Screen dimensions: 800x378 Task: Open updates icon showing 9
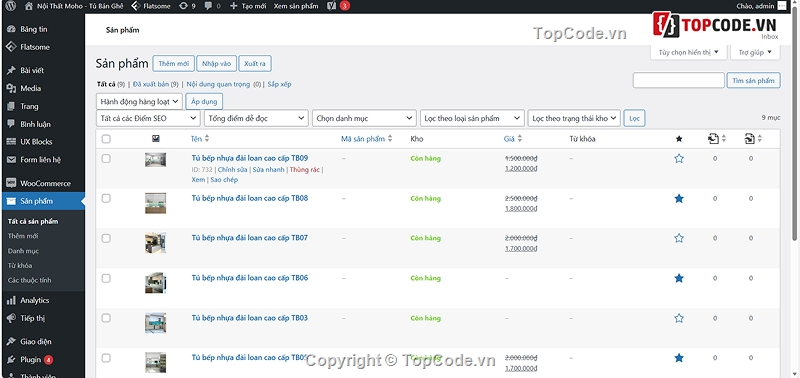pos(188,6)
